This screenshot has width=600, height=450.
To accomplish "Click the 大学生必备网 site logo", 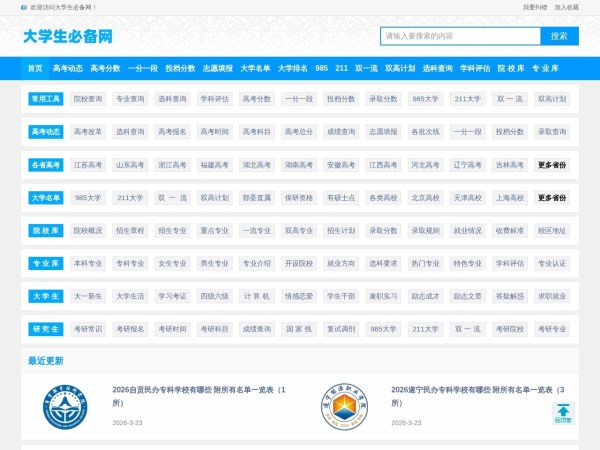I will (x=67, y=36).
